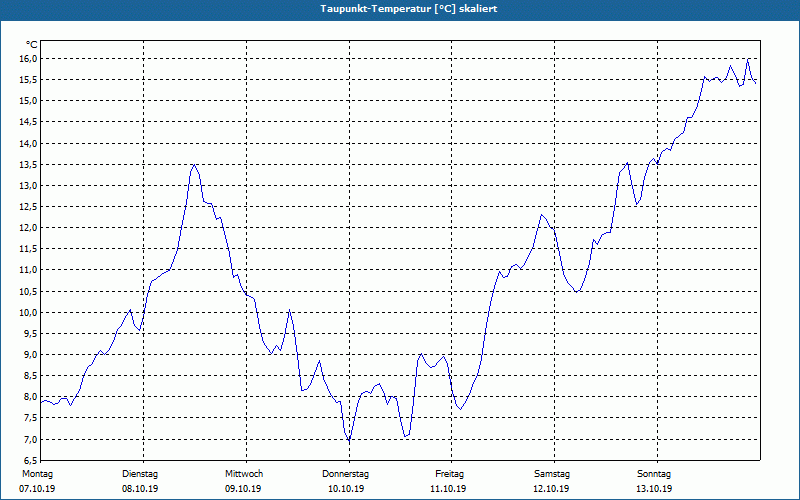Click the Montag day label
The height and width of the screenshot is (500, 800).
pyautogui.click(x=37, y=474)
